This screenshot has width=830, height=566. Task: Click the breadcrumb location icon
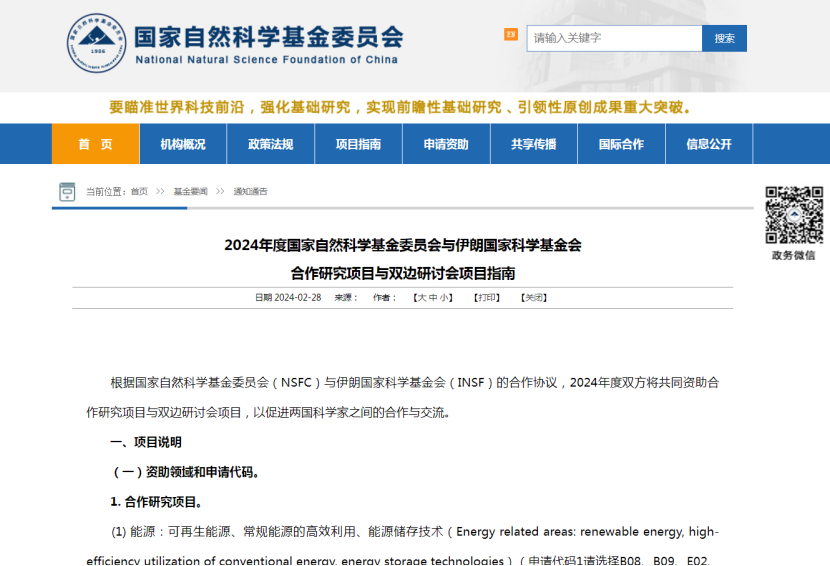click(67, 191)
